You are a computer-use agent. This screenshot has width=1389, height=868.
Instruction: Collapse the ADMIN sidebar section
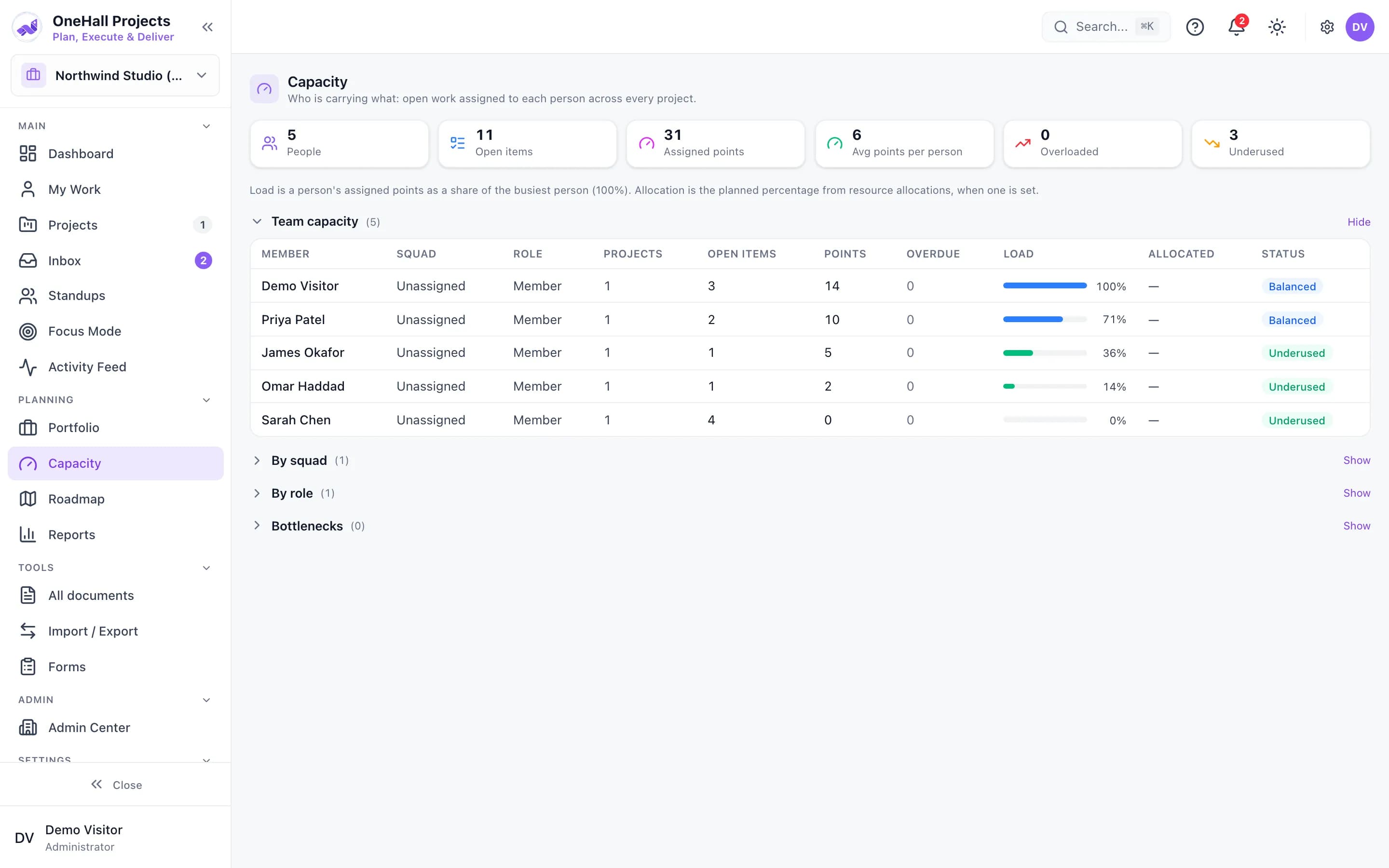click(x=206, y=699)
